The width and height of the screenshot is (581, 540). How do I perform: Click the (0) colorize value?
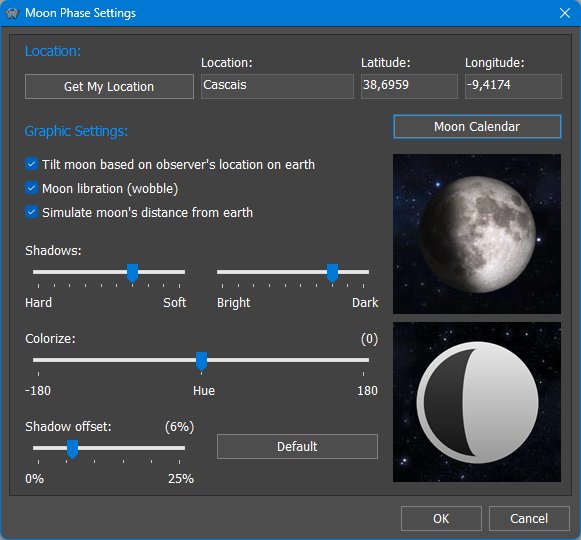coord(369,339)
